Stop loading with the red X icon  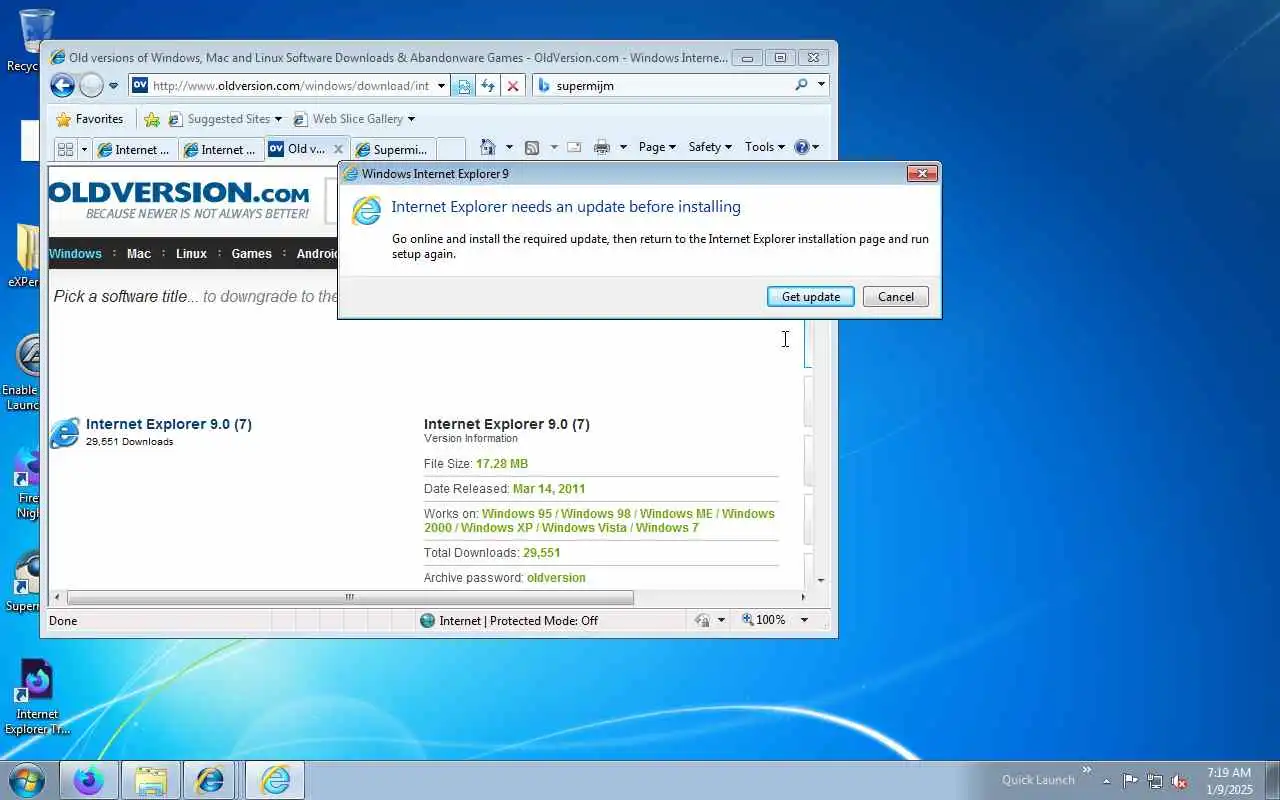[513, 86]
